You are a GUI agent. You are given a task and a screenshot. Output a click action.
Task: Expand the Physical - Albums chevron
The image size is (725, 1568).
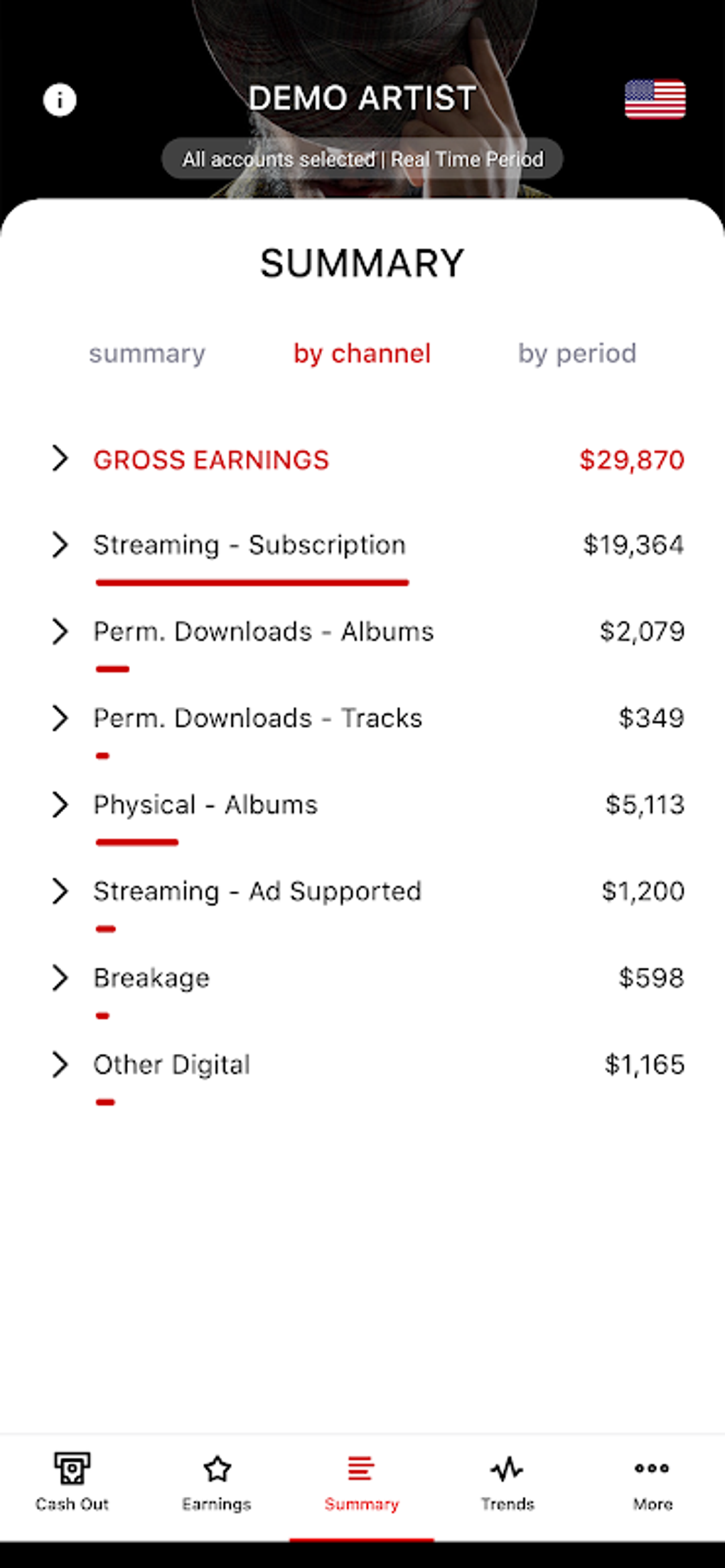pyautogui.click(x=60, y=805)
